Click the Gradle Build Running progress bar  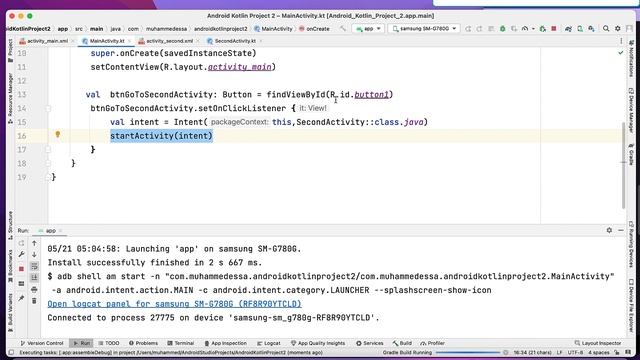(468, 352)
